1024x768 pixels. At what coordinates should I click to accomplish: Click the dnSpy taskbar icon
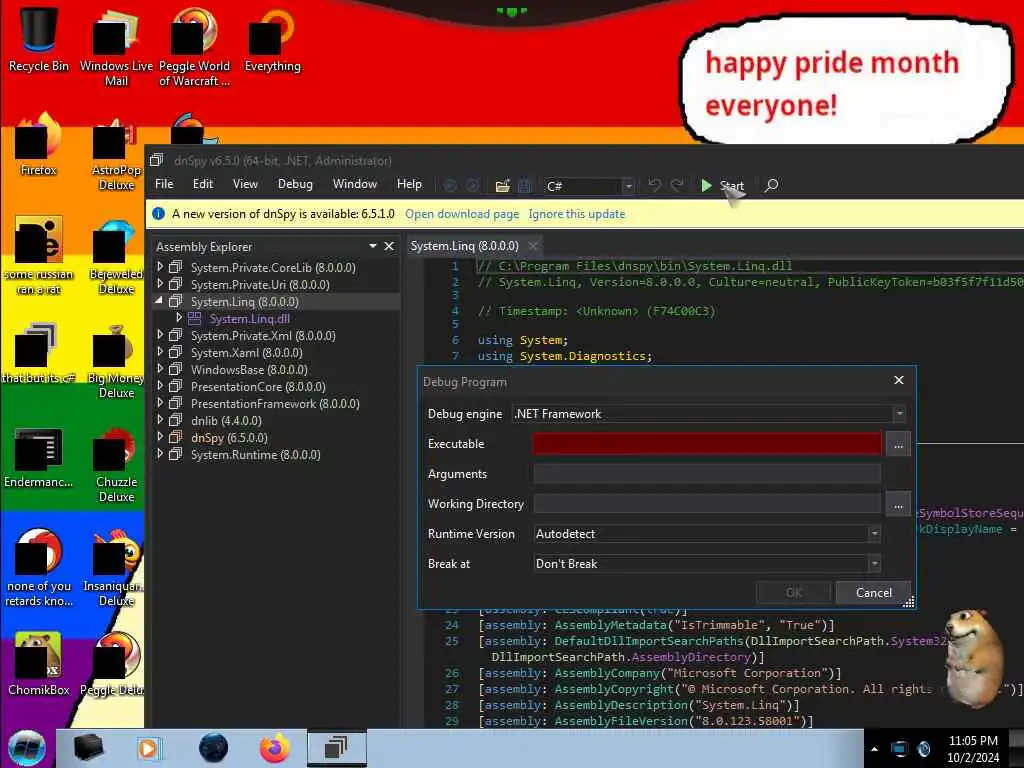336,748
